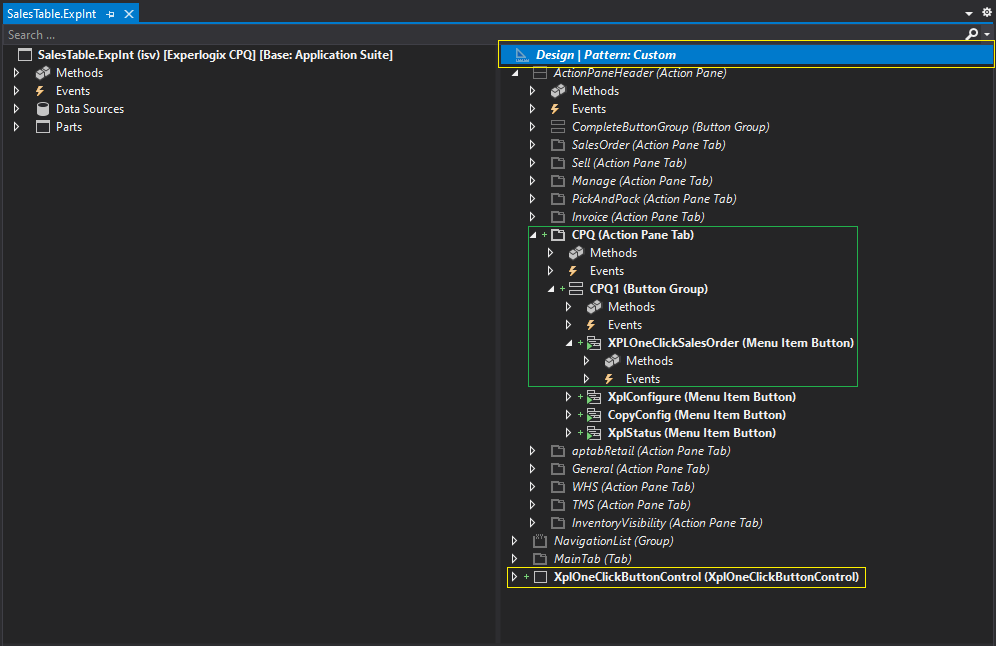
Task: Expand the MainTab (Tab) node
Action: 515,559
